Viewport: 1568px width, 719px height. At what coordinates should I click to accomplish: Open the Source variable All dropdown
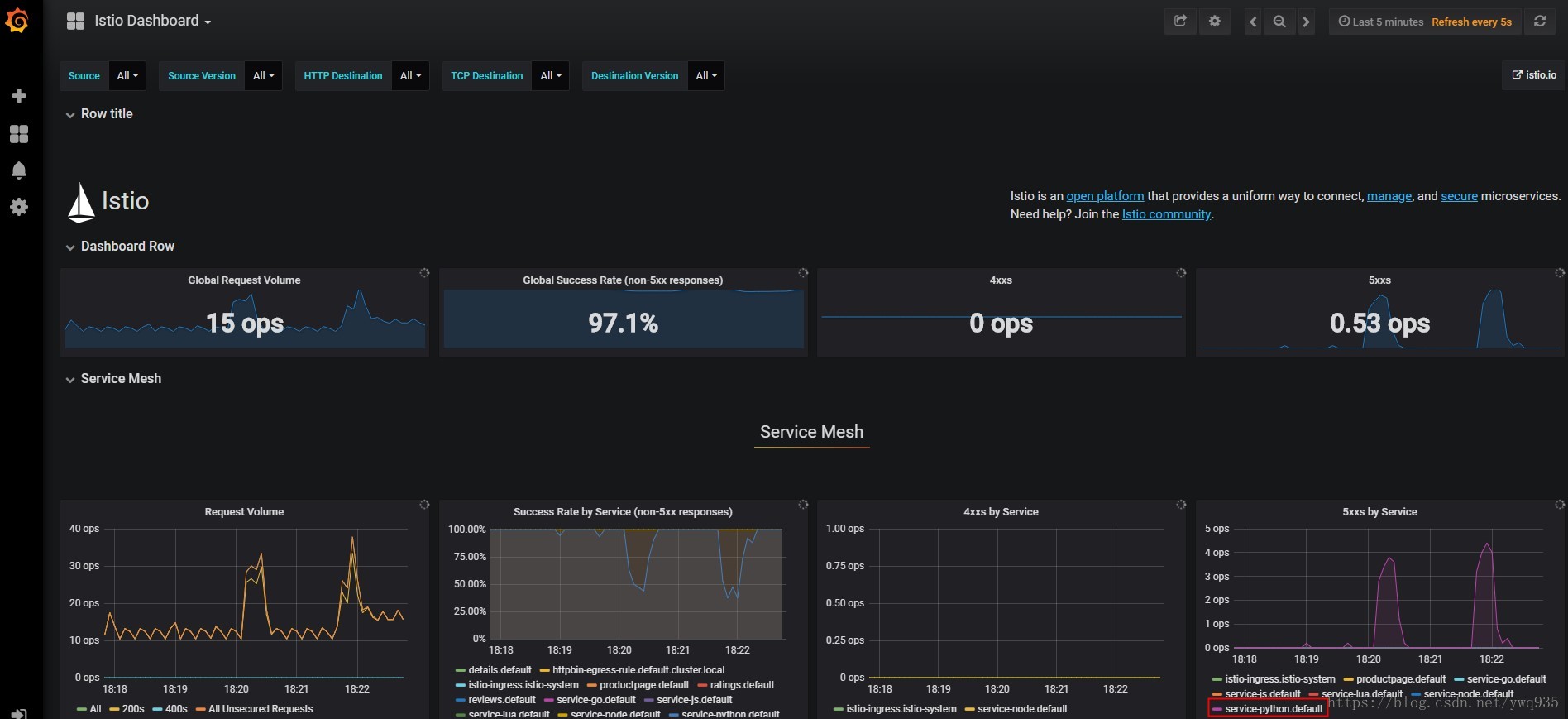127,75
